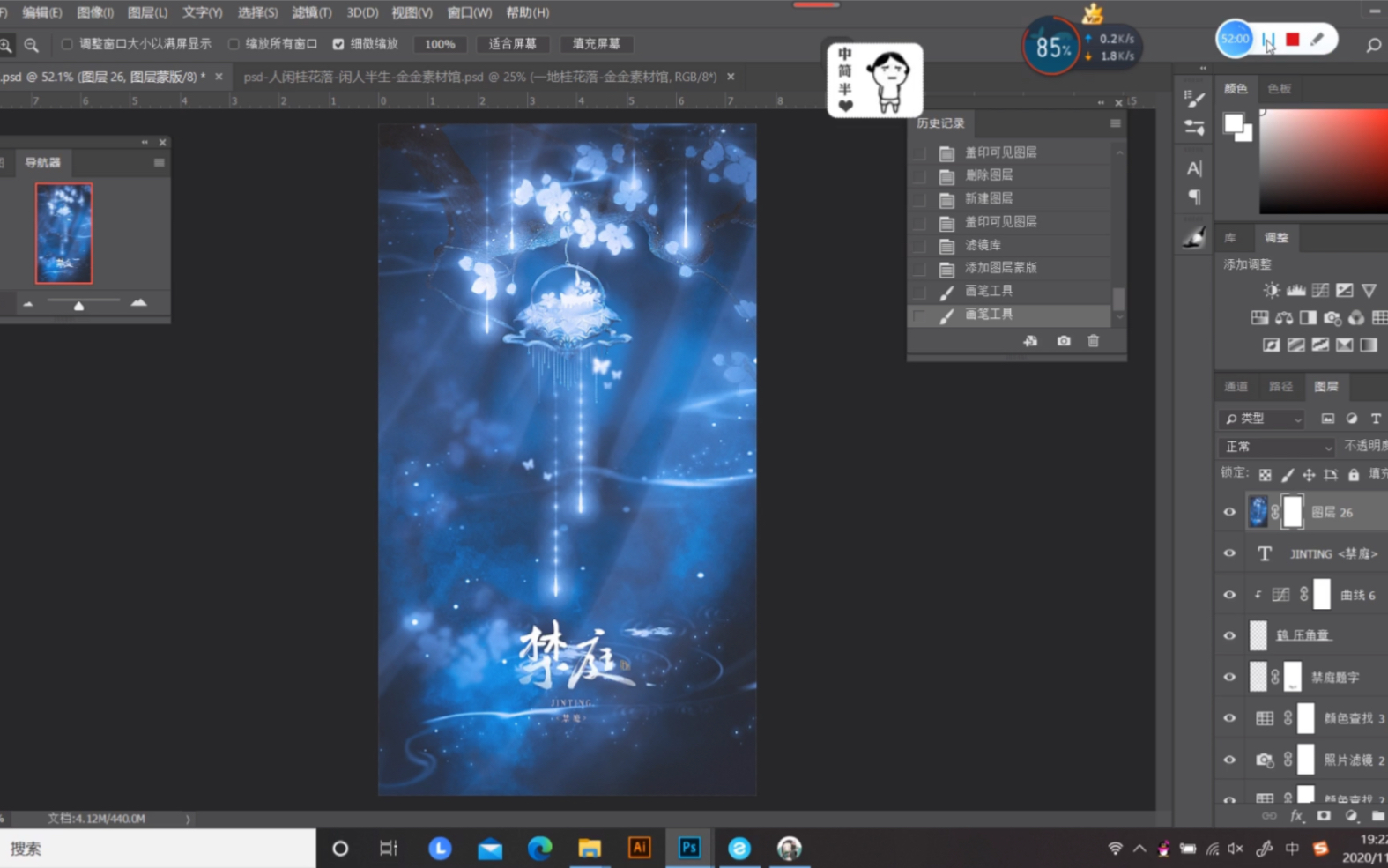Open the Brush Presets sliders panel icon

click(x=1194, y=128)
